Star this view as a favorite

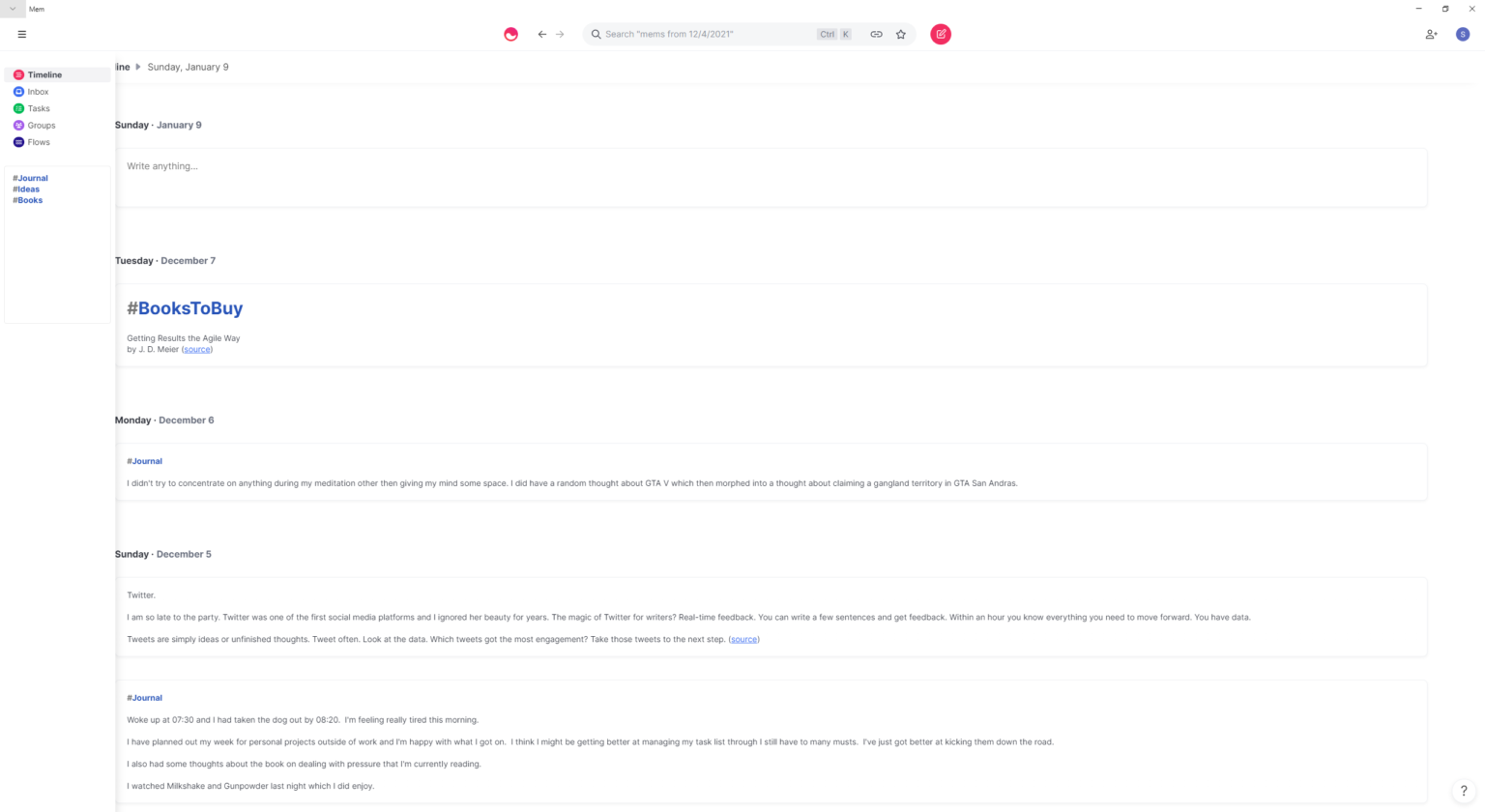click(901, 34)
